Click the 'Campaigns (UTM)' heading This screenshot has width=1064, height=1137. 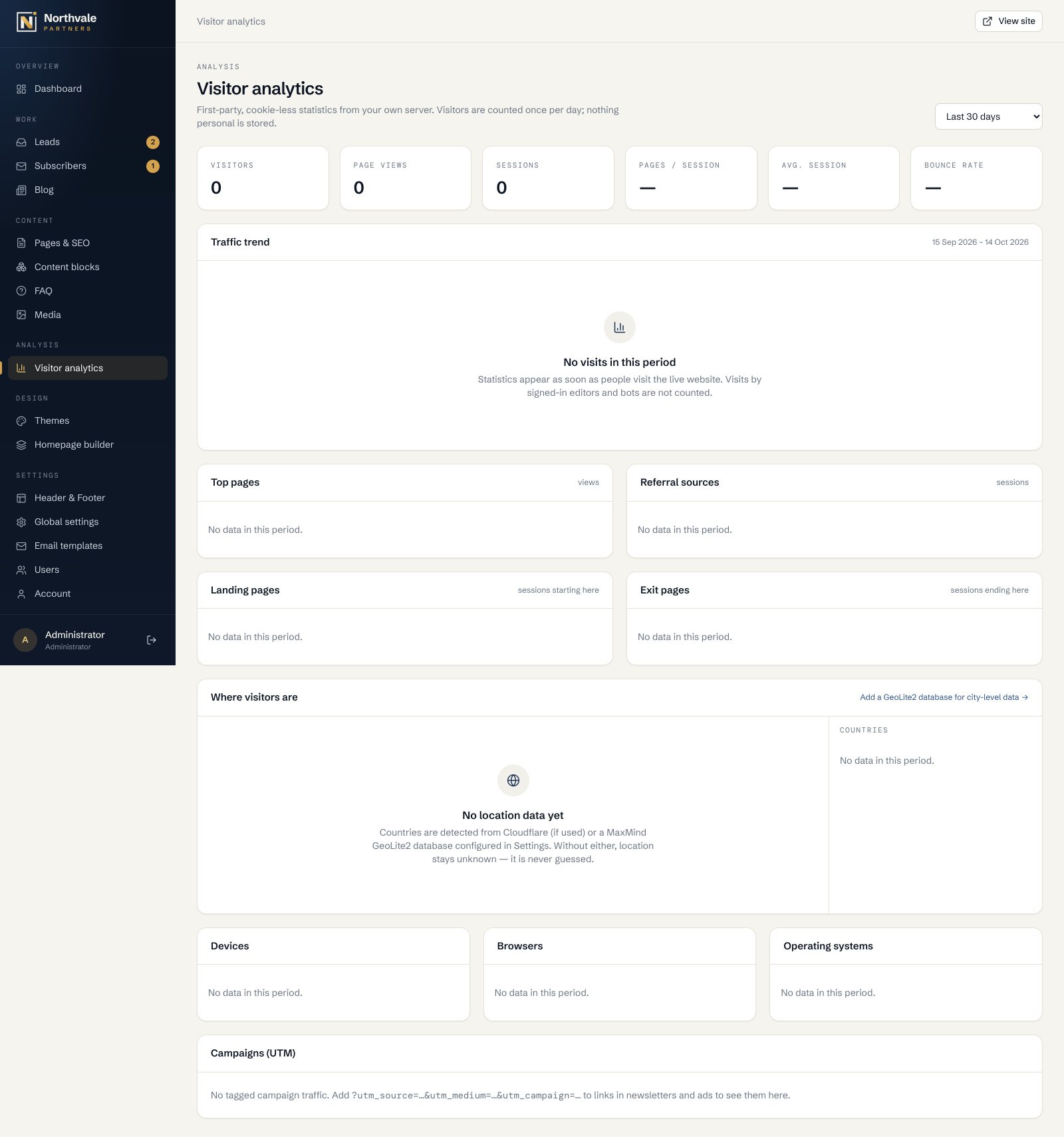click(253, 1053)
